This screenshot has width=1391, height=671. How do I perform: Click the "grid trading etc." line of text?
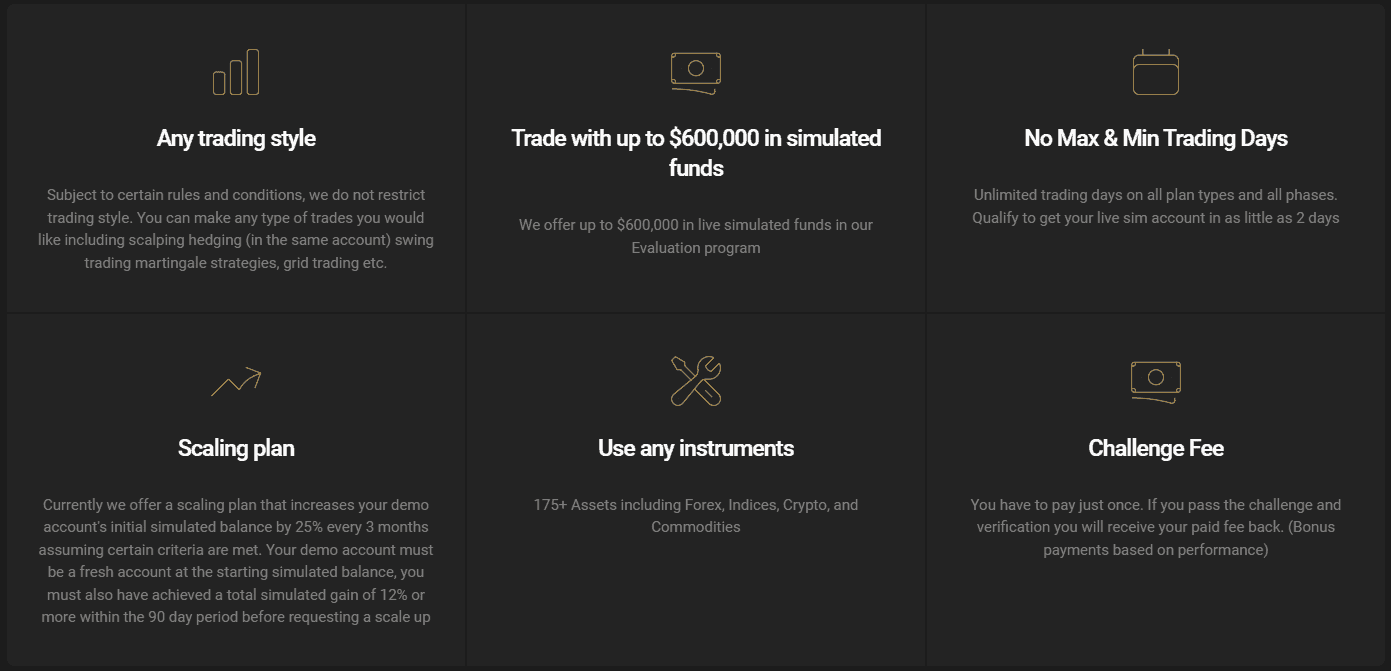(x=236, y=263)
